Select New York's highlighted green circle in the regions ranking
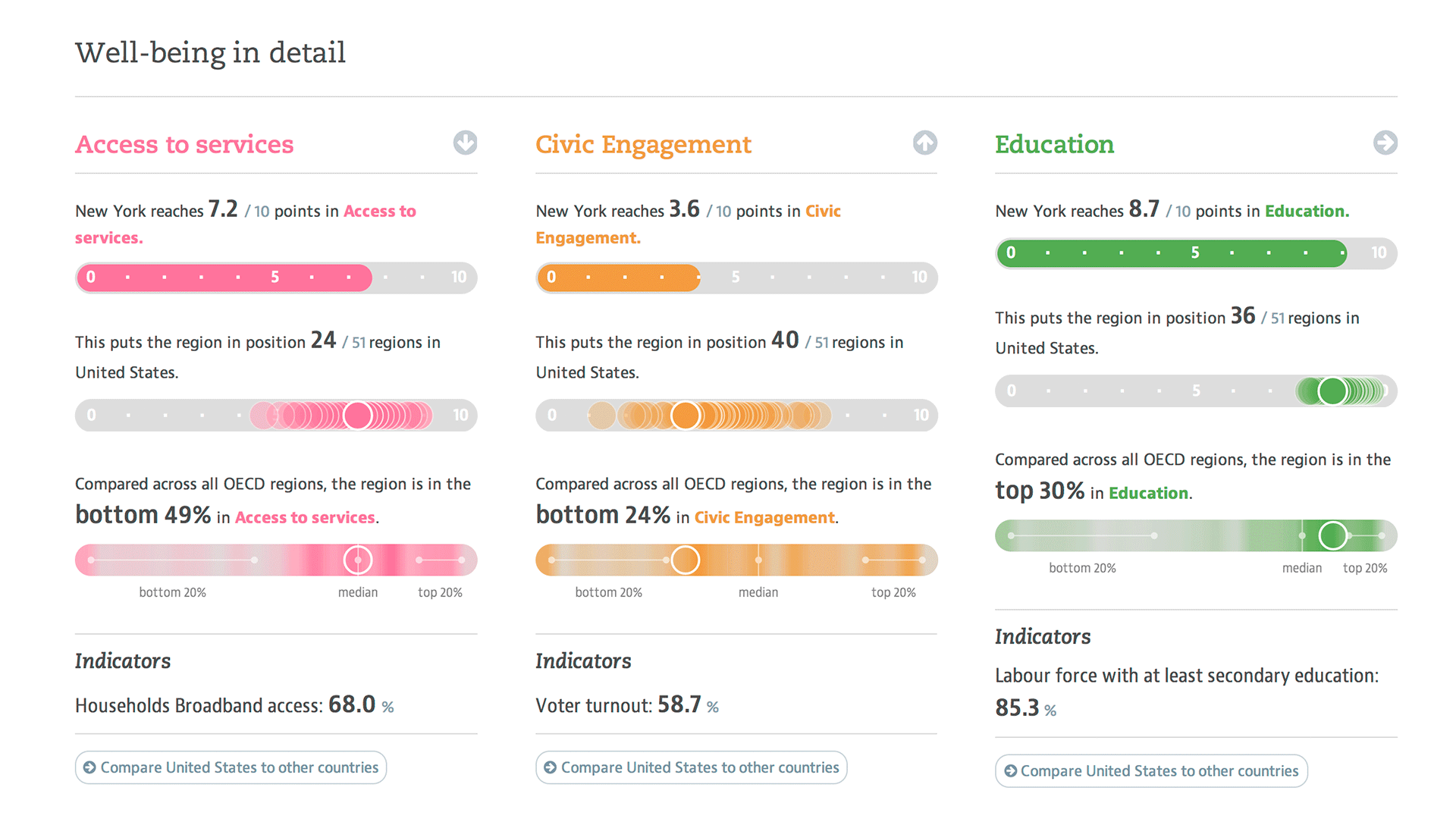Viewport: 1456px width, 819px height. 1332,391
